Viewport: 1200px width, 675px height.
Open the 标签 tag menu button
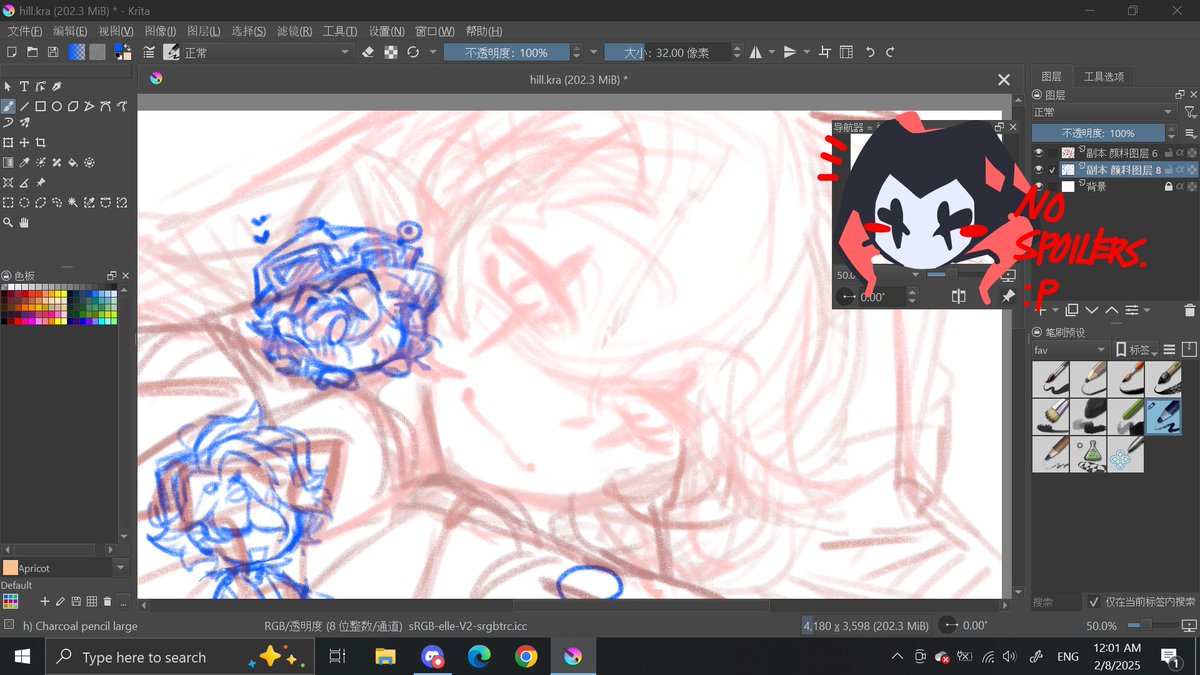coord(1137,350)
